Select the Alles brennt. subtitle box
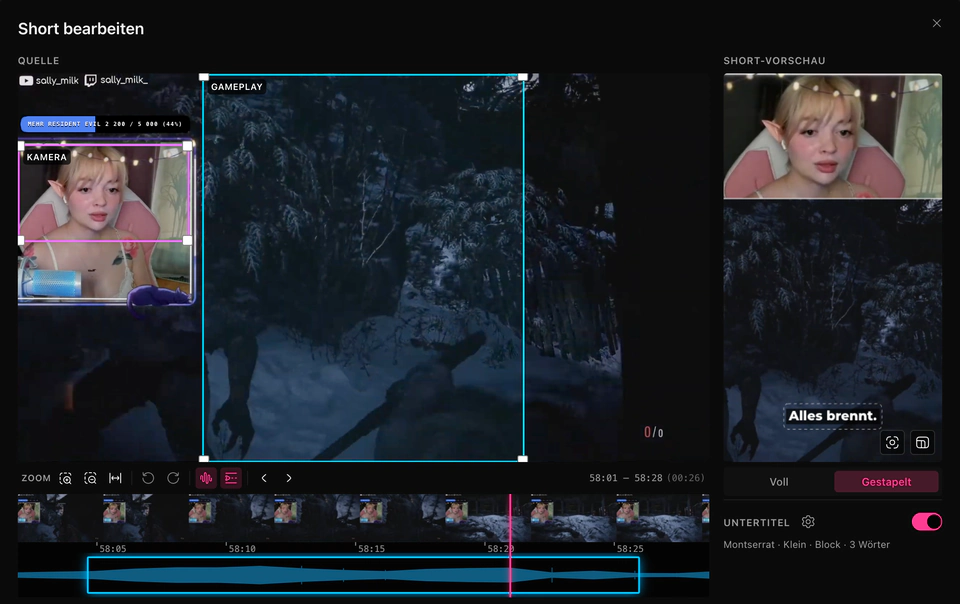Screen dimensions: 960x604 point(833,416)
